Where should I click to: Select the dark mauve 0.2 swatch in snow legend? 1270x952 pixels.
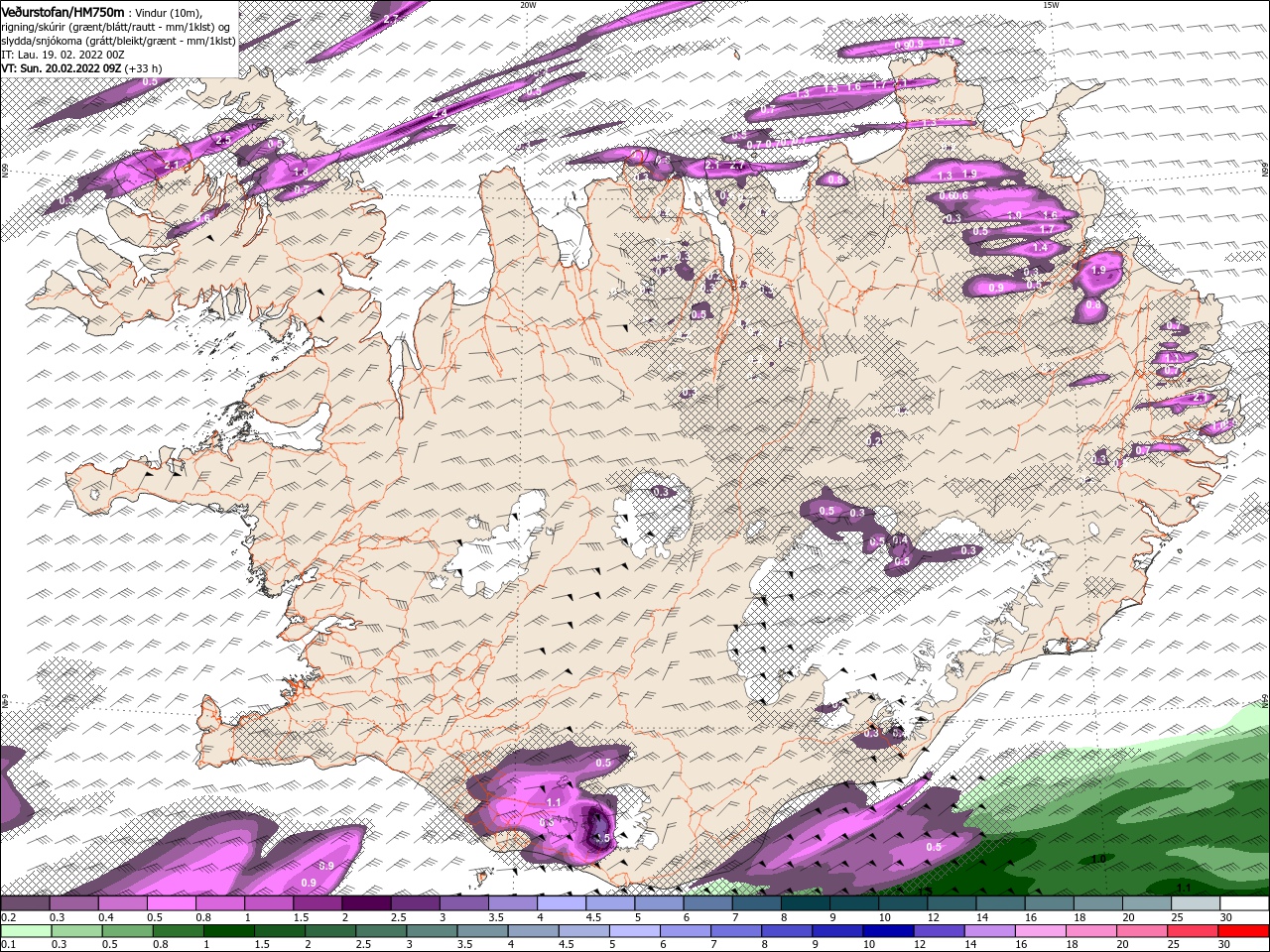point(25,903)
